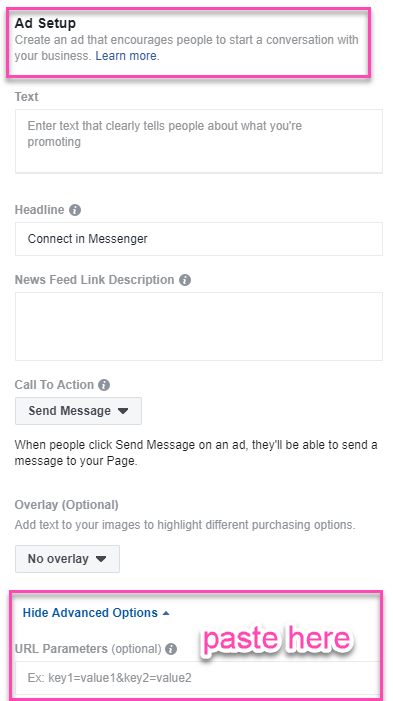The image size is (393, 701).
Task: Open the Send Message call-to-action dropdown
Action: [78, 411]
